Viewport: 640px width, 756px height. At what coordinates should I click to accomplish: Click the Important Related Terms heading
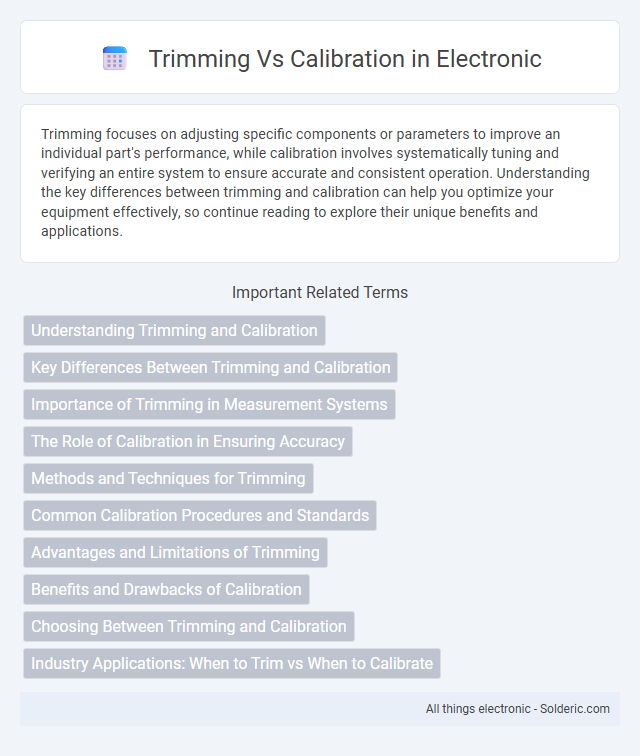click(320, 292)
